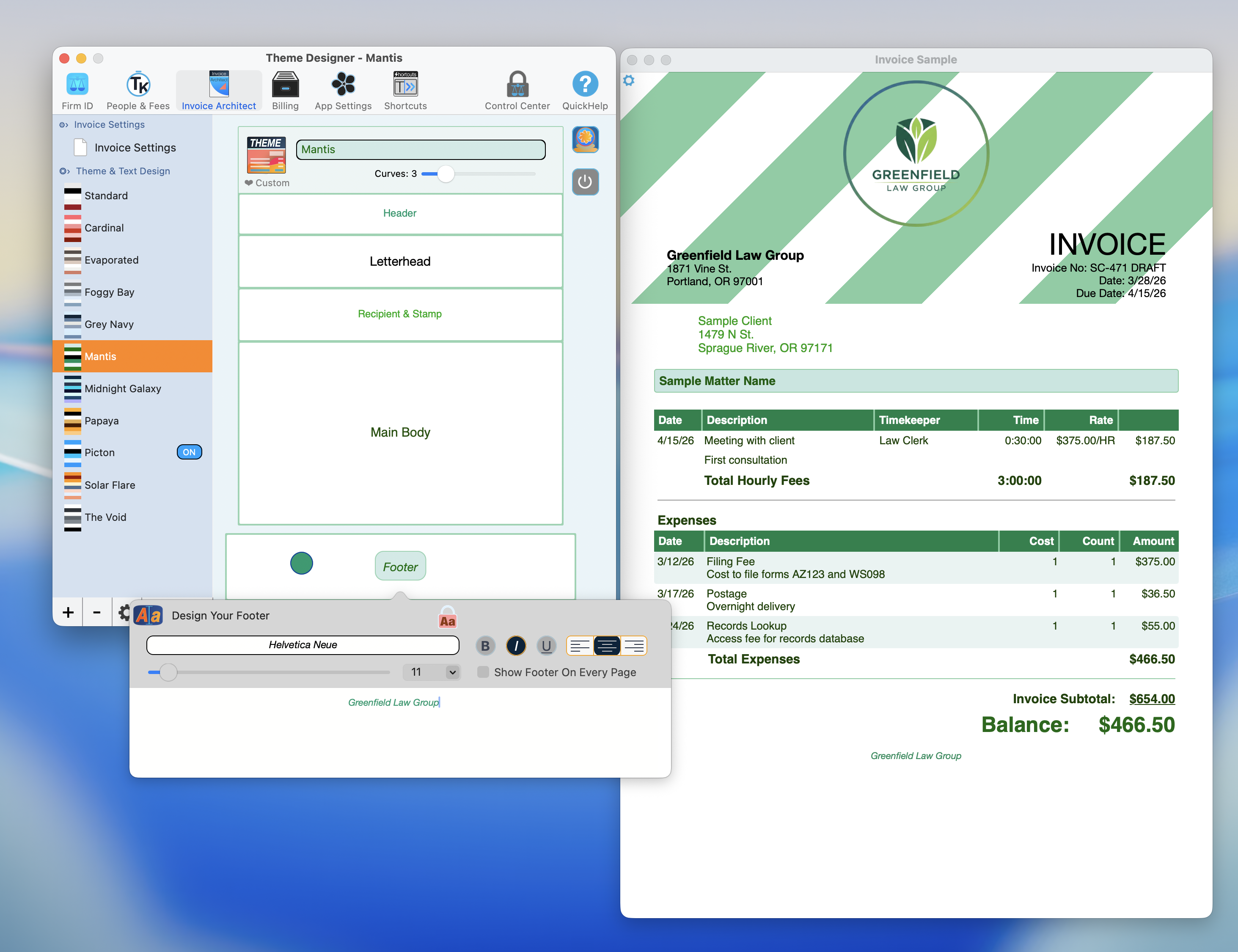Add a new theme with the plus button
This screenshot has width=1238, height=952.
(67, 612)
